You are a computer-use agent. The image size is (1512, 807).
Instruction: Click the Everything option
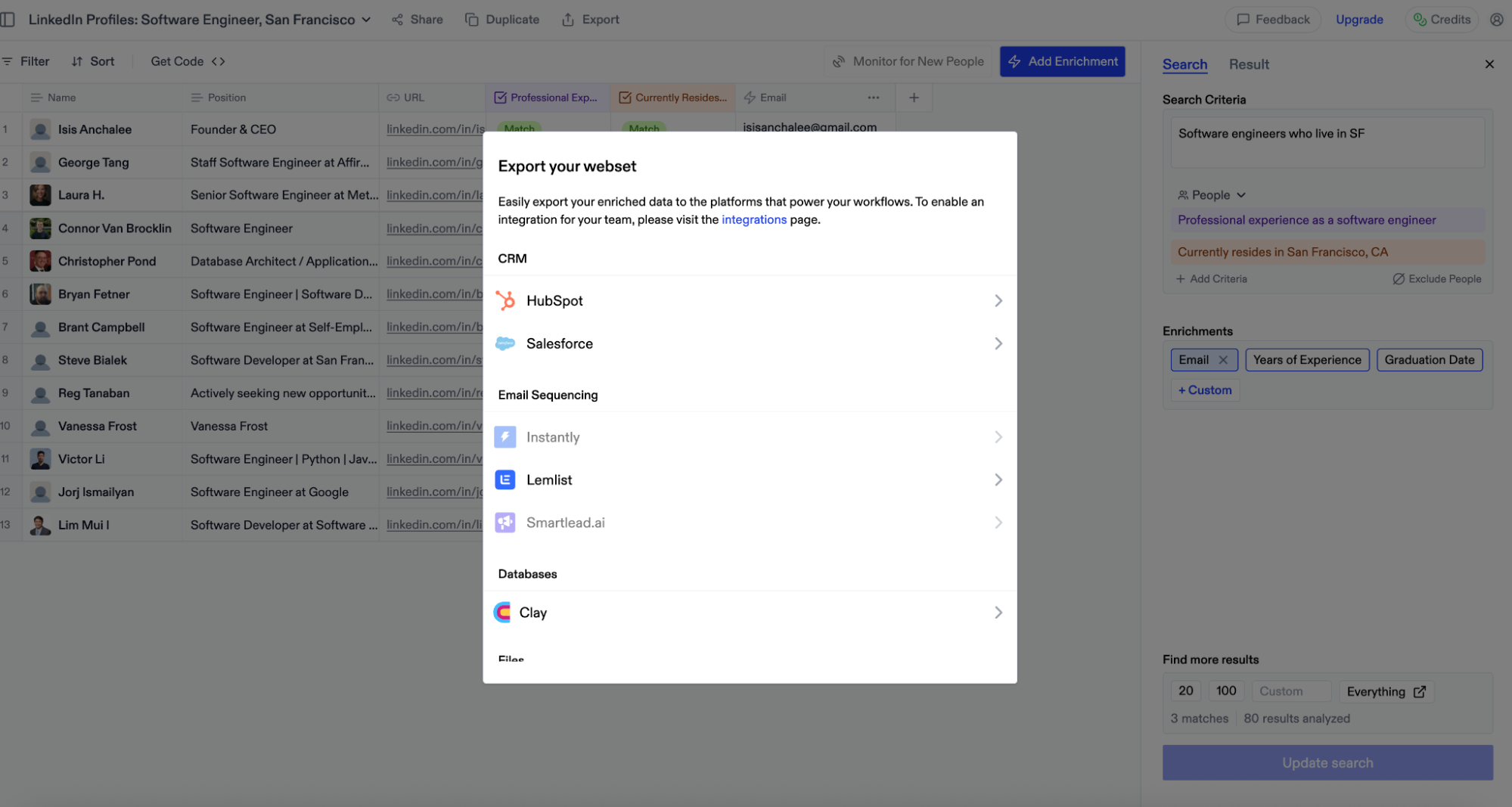(1386, 691)
